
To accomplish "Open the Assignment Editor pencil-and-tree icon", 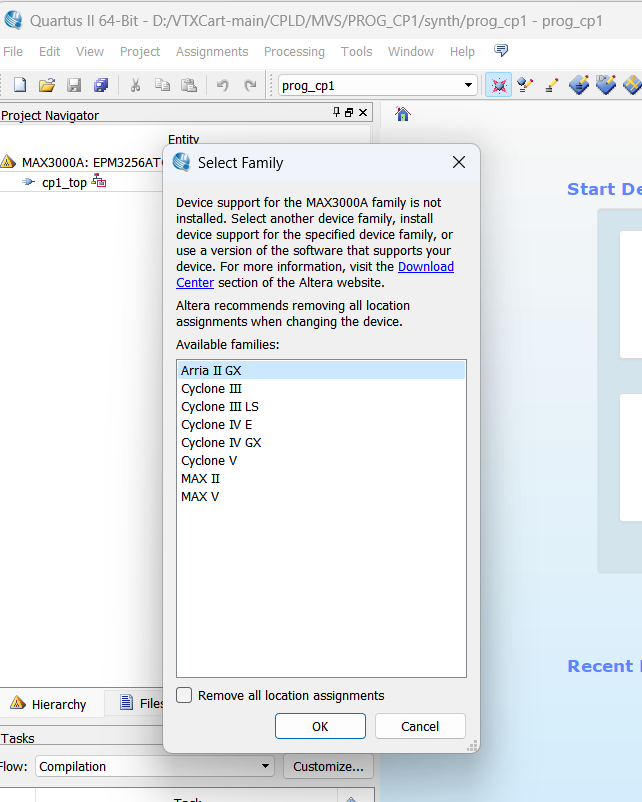I will pos(525,85).
